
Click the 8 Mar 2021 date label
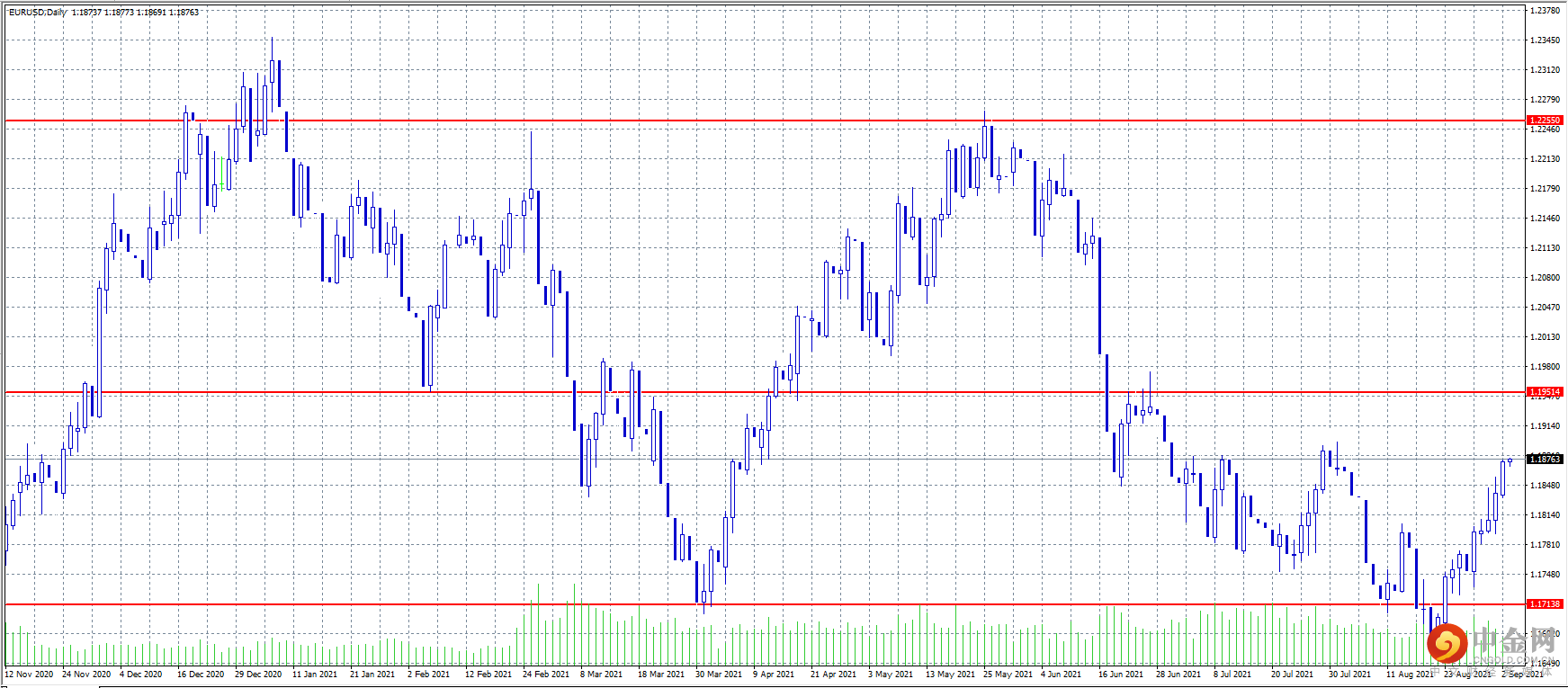point(602,675)
